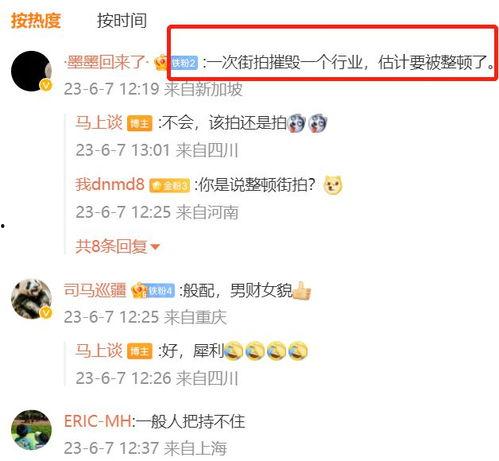This screenshot has height=461, width=499.
Task: Click the thumbs-up emoji after 男财女貌
Action: click(301, 291)
